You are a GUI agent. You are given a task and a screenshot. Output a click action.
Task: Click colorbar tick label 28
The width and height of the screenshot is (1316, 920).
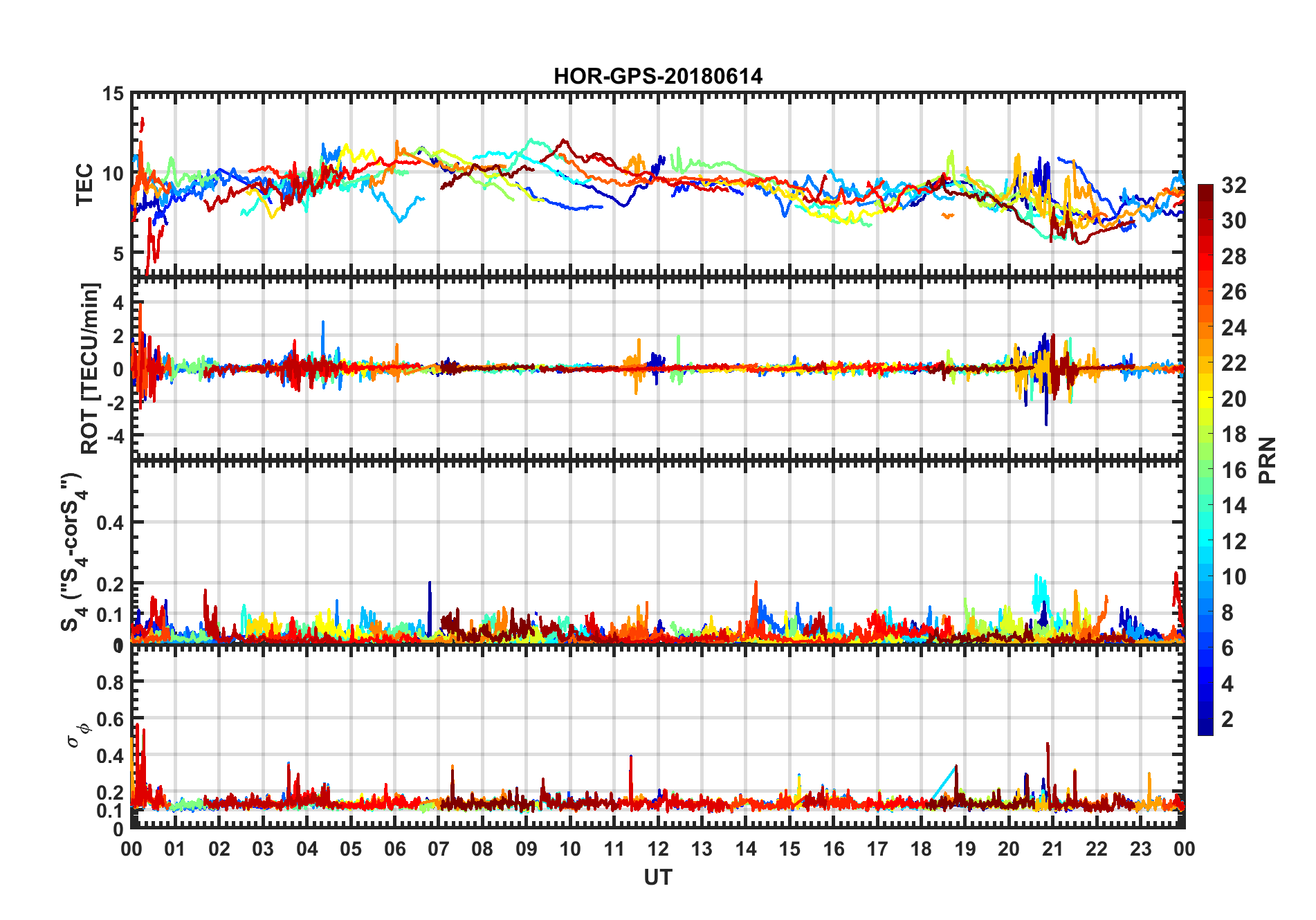pos(1234,257)
